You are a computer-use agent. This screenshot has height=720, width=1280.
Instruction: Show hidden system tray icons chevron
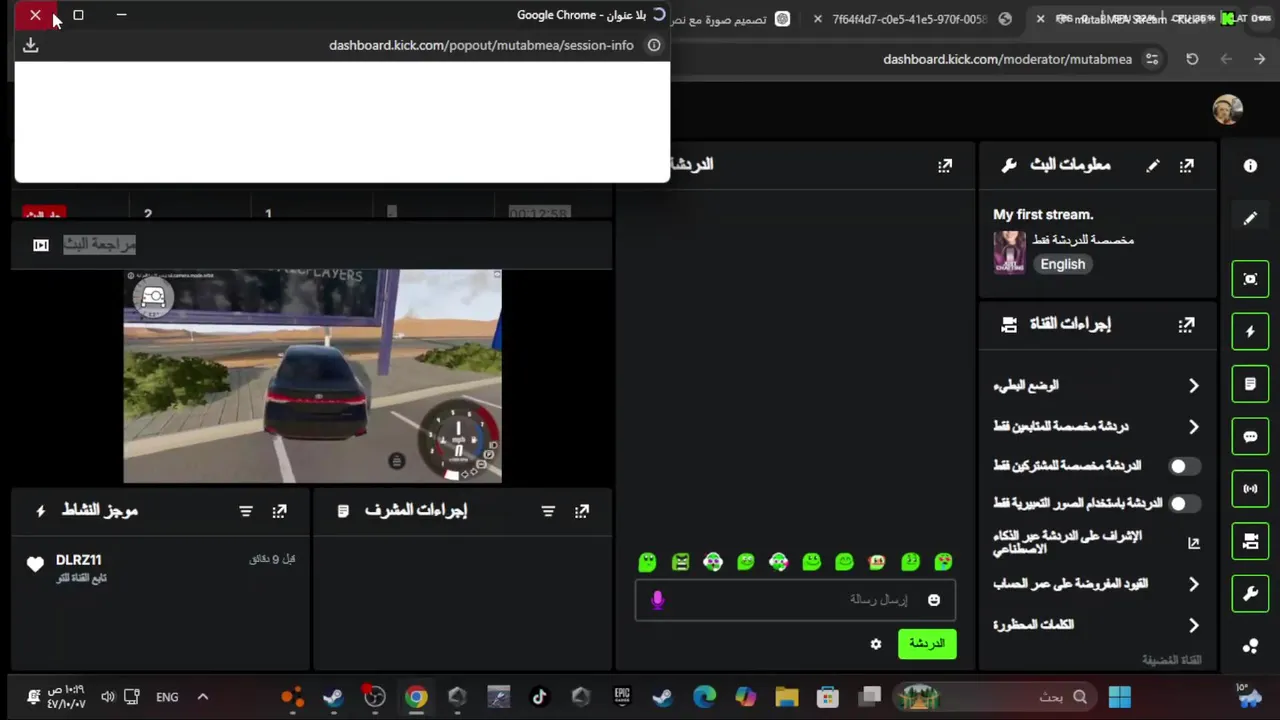(202, 697)
